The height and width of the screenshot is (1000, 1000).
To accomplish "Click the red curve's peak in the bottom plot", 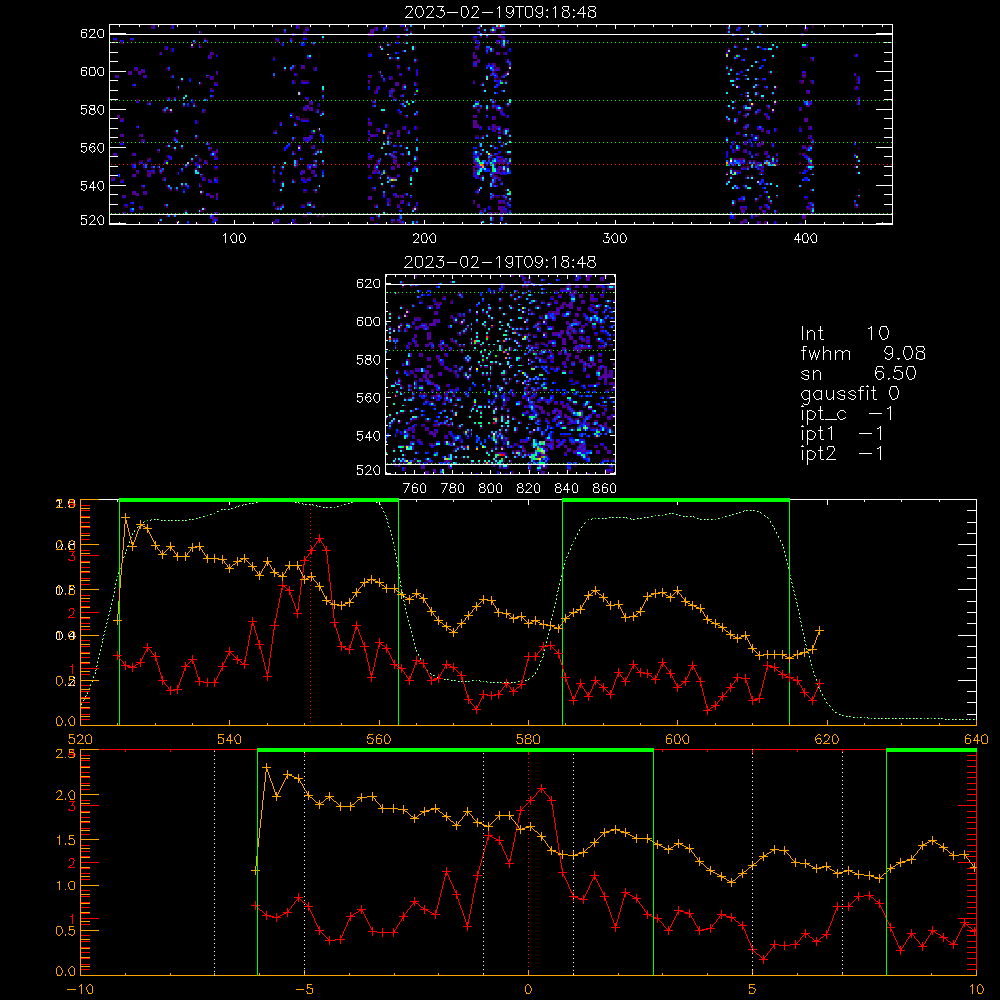I will pos(542,789).
